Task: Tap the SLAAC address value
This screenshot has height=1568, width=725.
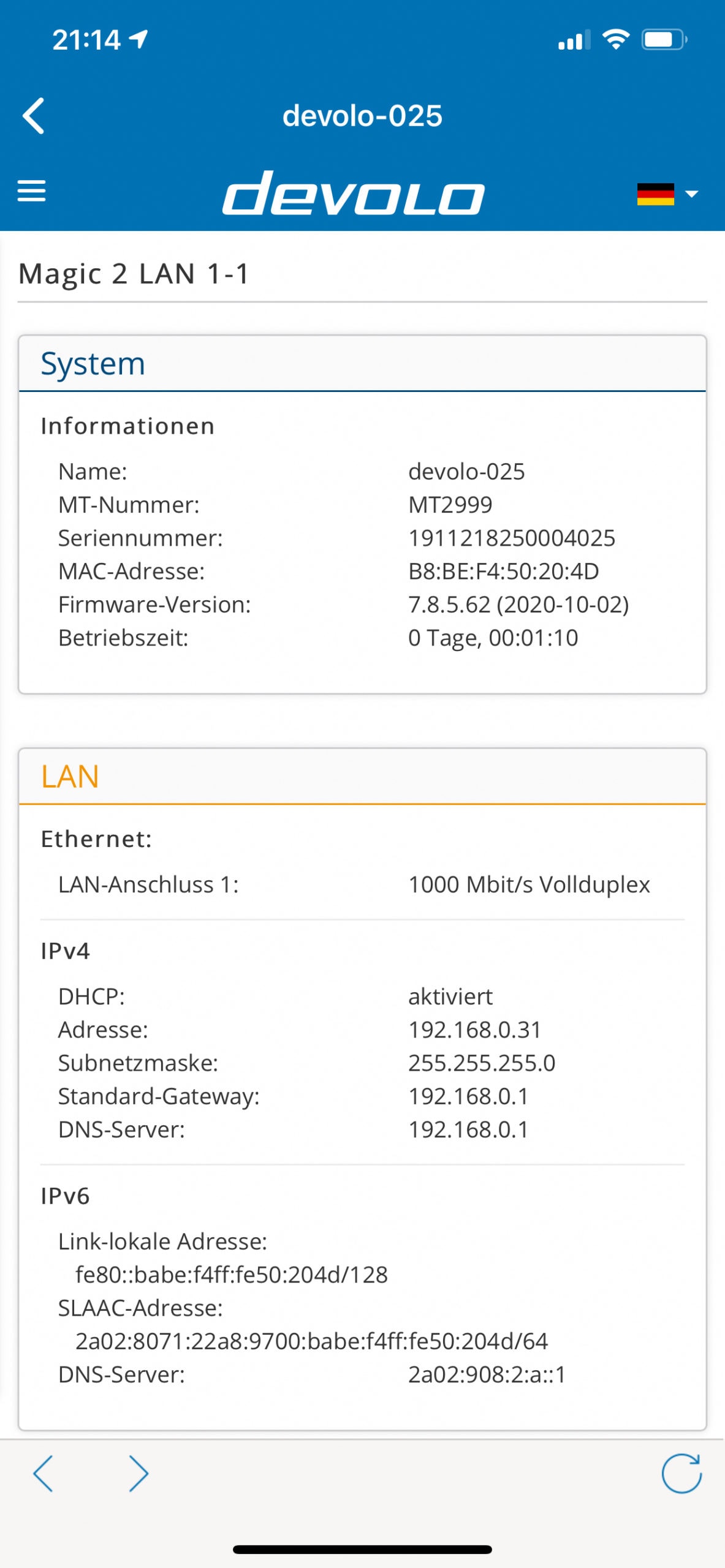Action: click(x=311, y=1341)
